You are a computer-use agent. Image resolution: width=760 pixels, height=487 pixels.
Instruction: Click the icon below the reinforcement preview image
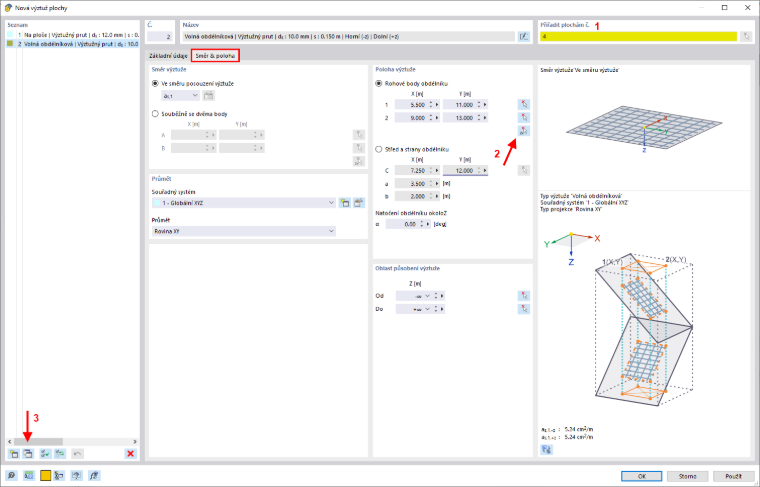(547, 450)
